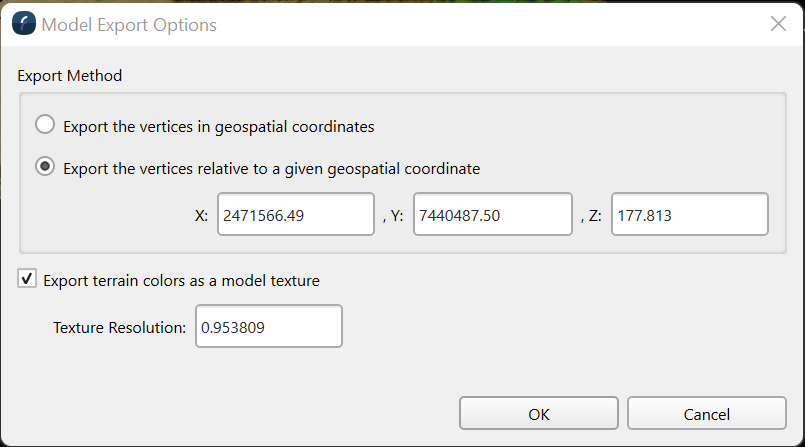Image resolution: width=805 pixels, height=447 pixels.
Task: Click the X coordinate input field
Action: click(x=295, y=215)
